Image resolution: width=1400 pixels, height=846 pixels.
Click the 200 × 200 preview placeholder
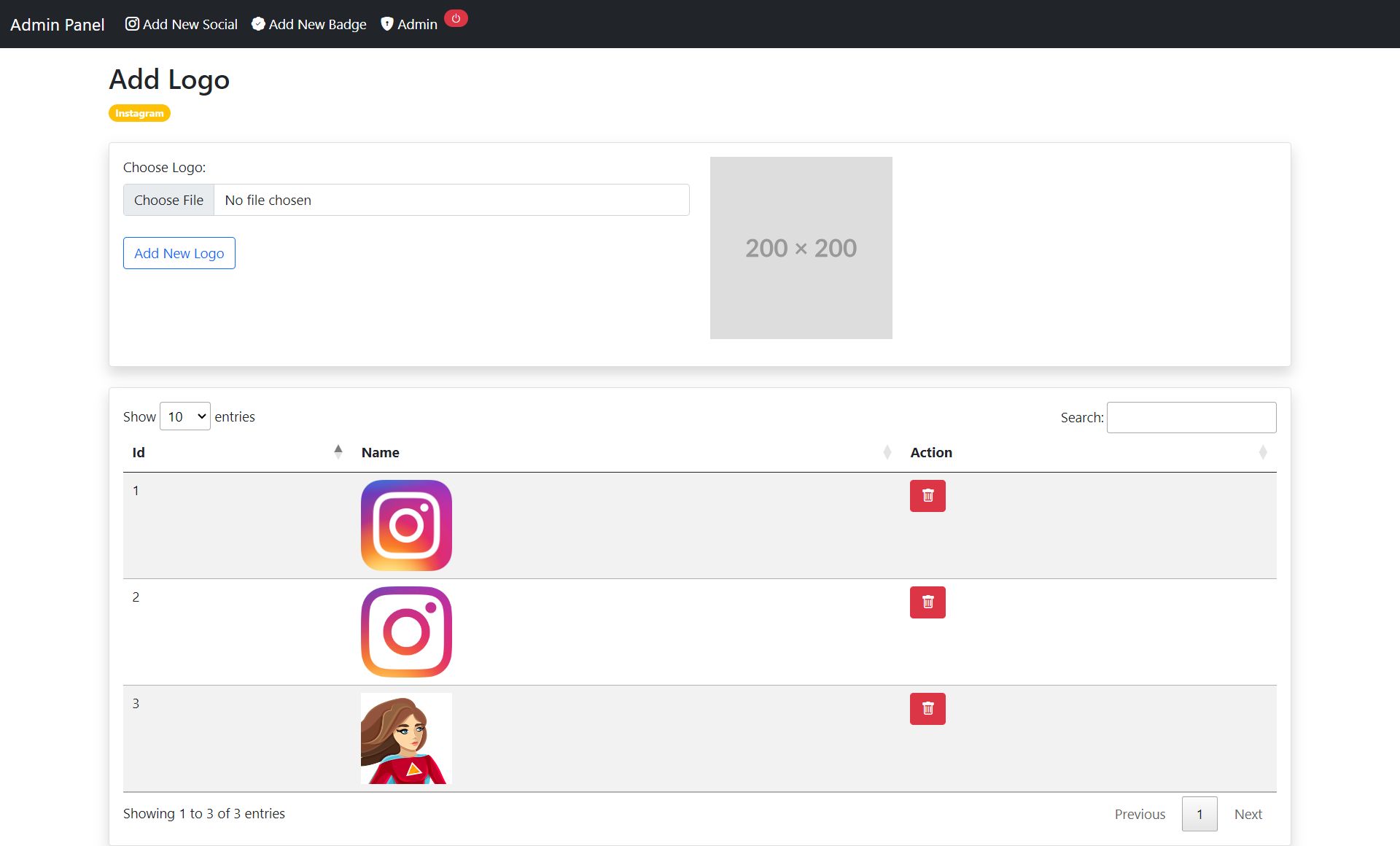(801, 248)
